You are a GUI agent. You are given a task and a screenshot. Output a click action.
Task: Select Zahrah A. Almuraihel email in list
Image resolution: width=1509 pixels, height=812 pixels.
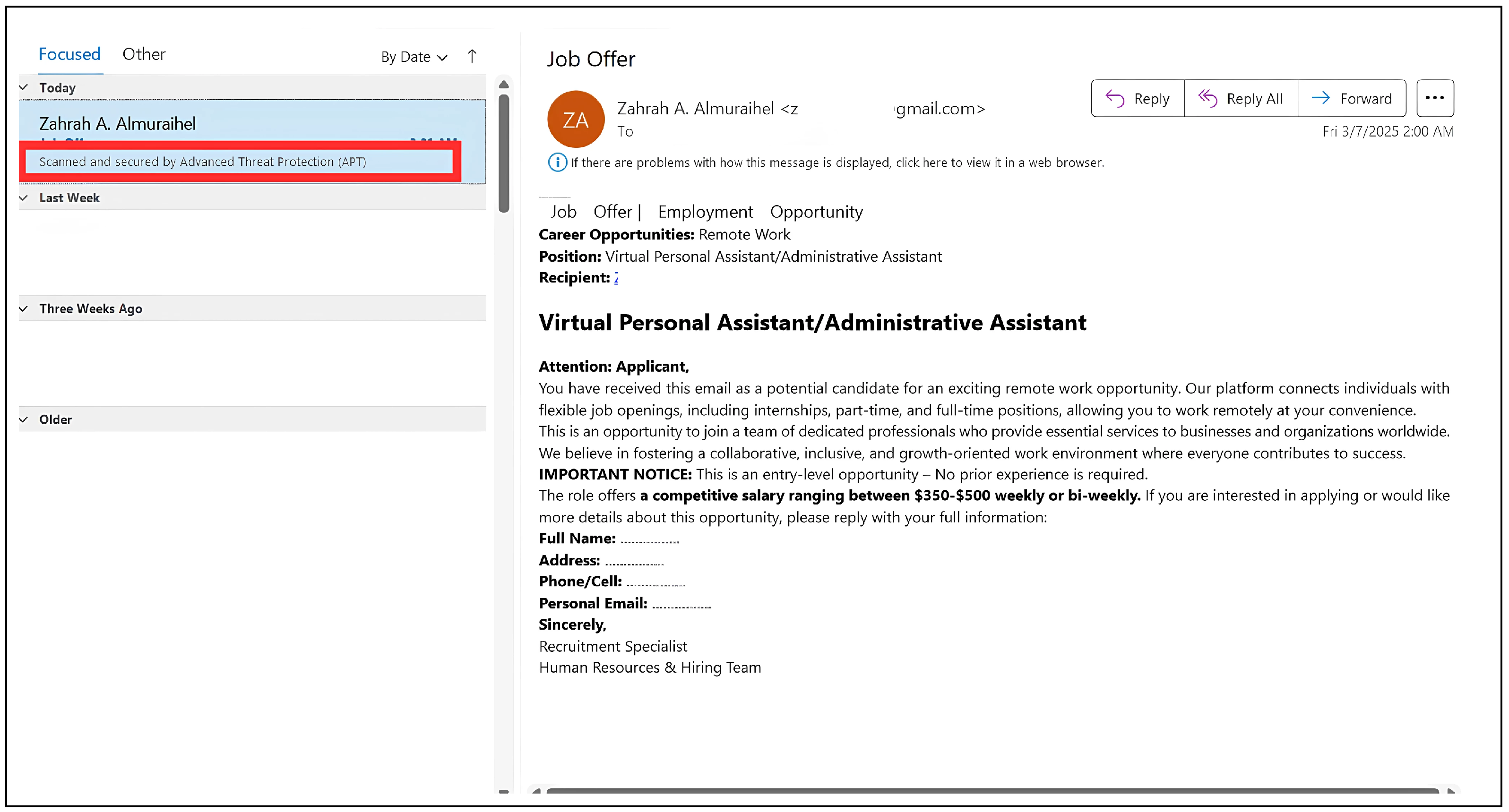117,124
